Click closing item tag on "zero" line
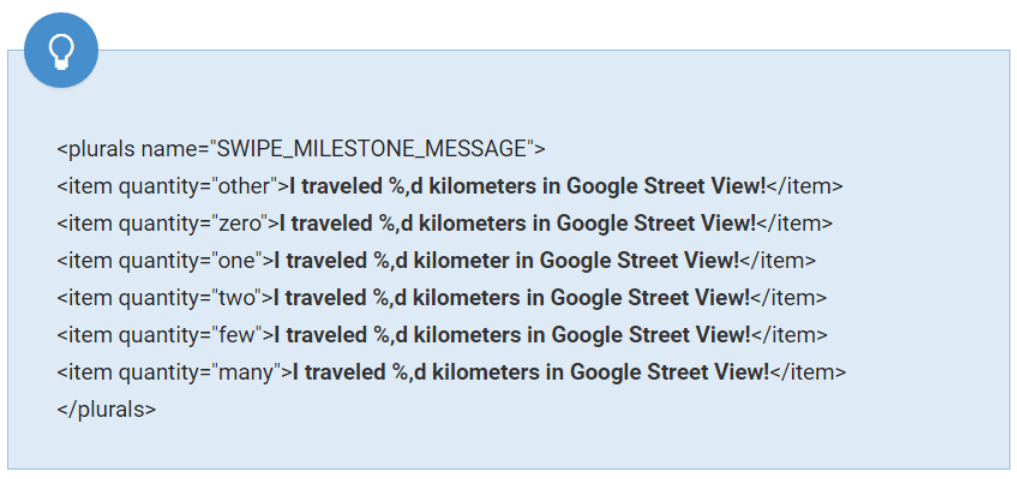This screenshot has height=479, width=1017. click(795, 224)
